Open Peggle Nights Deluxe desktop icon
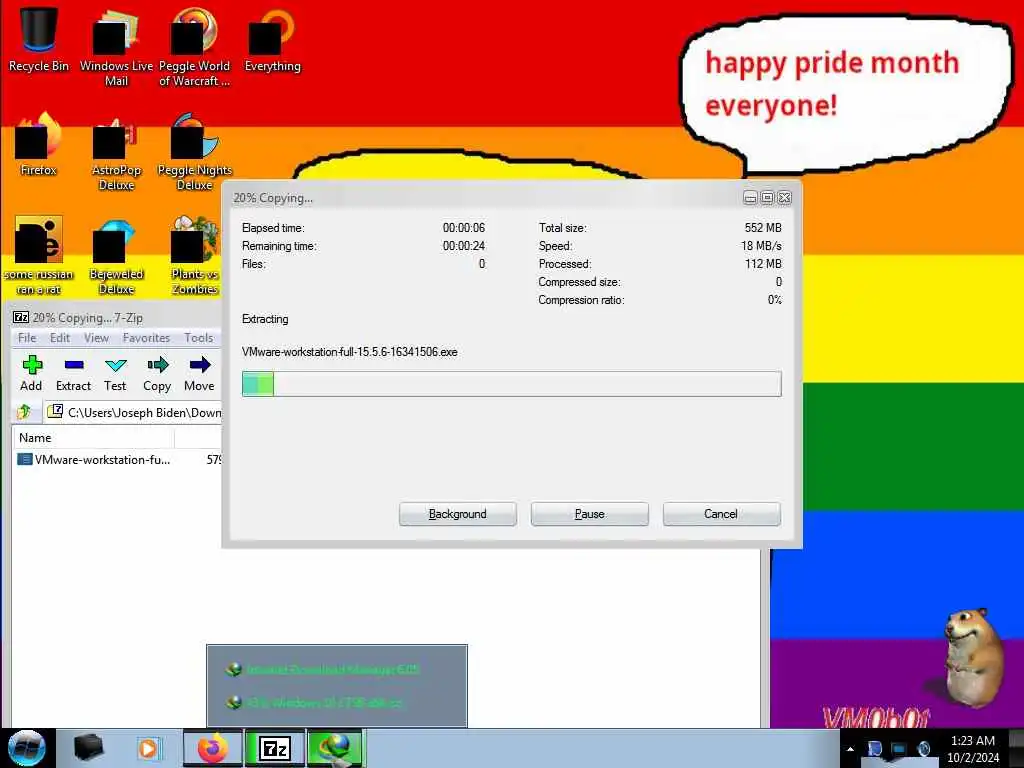The width and height of the screenshot is (1024, 768). [x=194, y=150]
